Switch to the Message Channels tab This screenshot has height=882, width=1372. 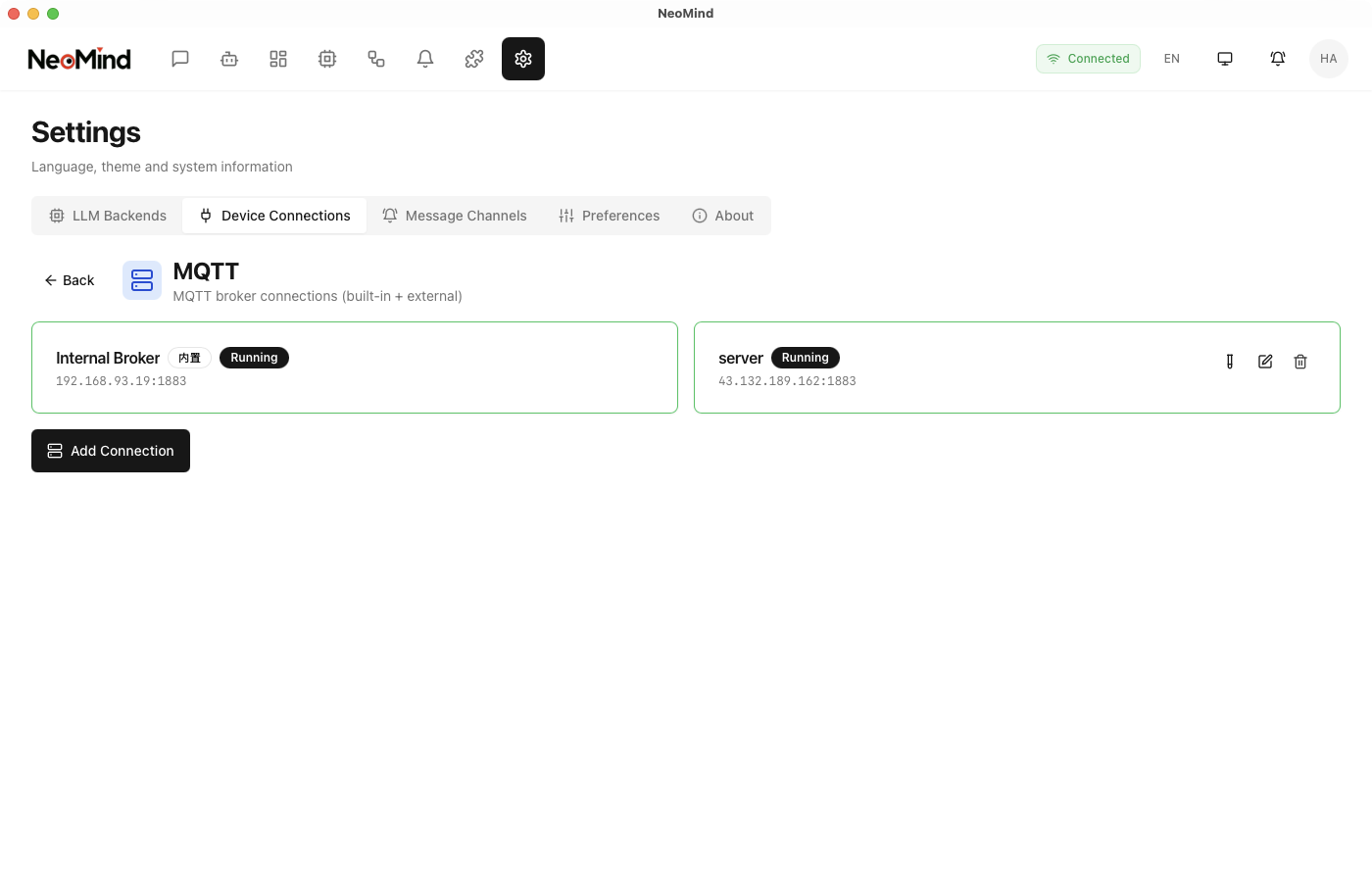point(455,216)
